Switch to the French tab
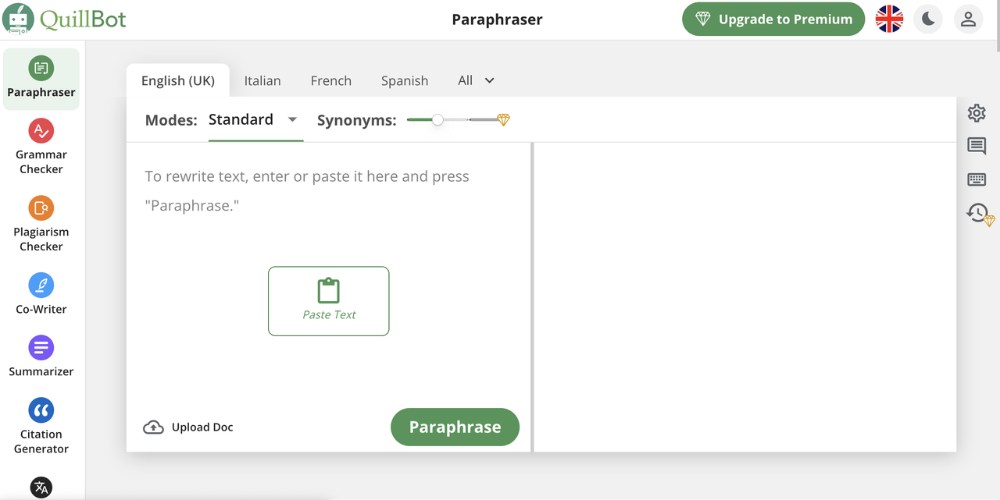1000x500 pixels. click(x=331, y=81)
